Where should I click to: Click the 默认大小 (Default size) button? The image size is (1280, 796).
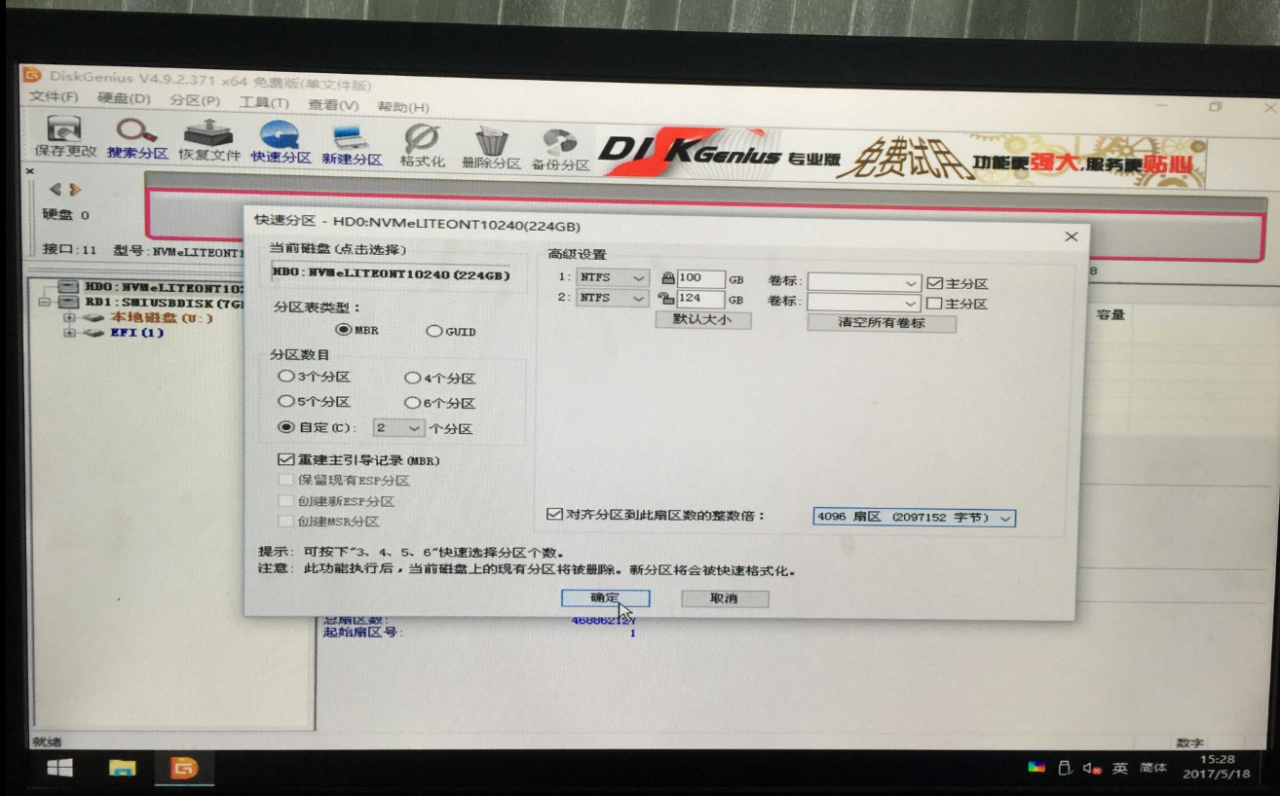(x=703, y=320)
